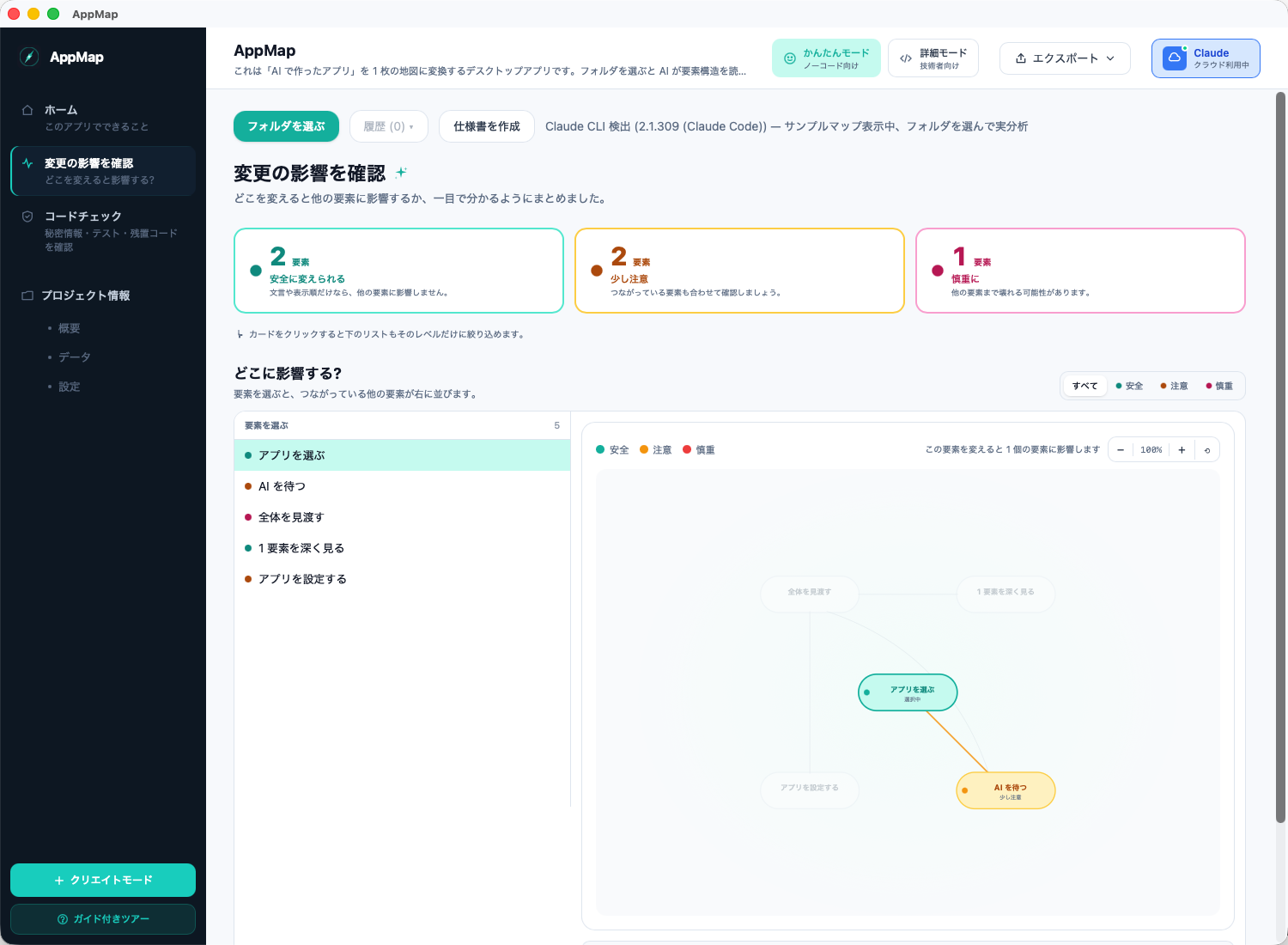
Task: Select 全体を見渡す in the element list
Action: [402, 517]
